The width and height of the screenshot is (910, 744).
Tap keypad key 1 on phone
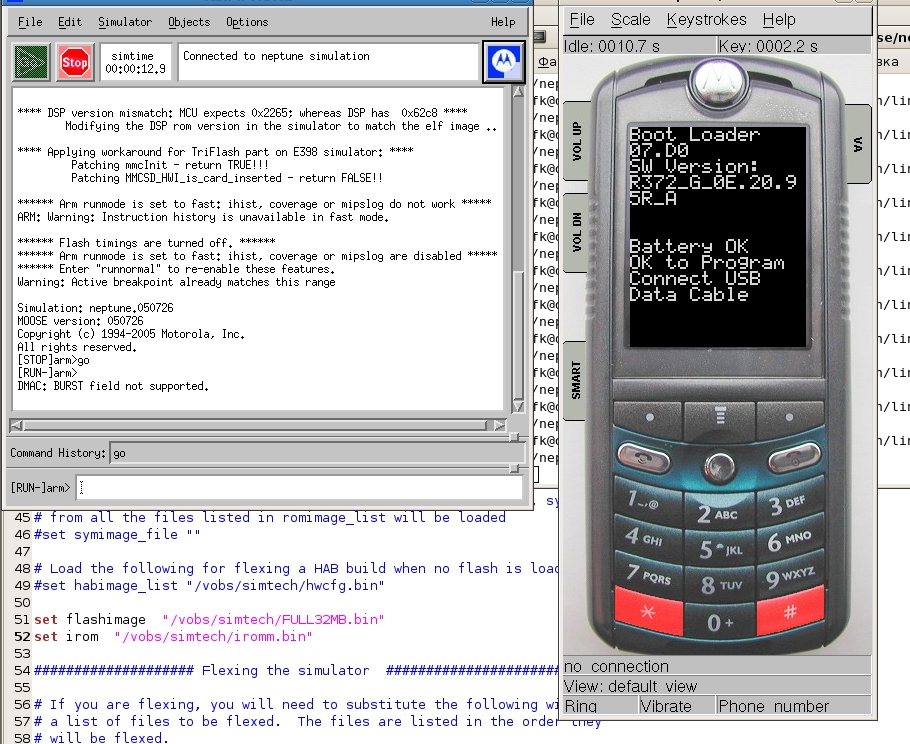coord(647,500)
